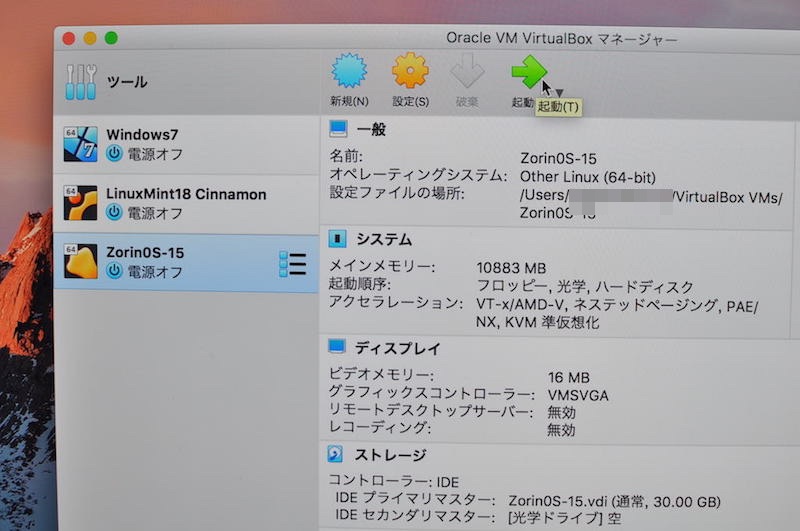
Task: Click the Discard (破棄) toolbar icon
Action: click(467, 71)
